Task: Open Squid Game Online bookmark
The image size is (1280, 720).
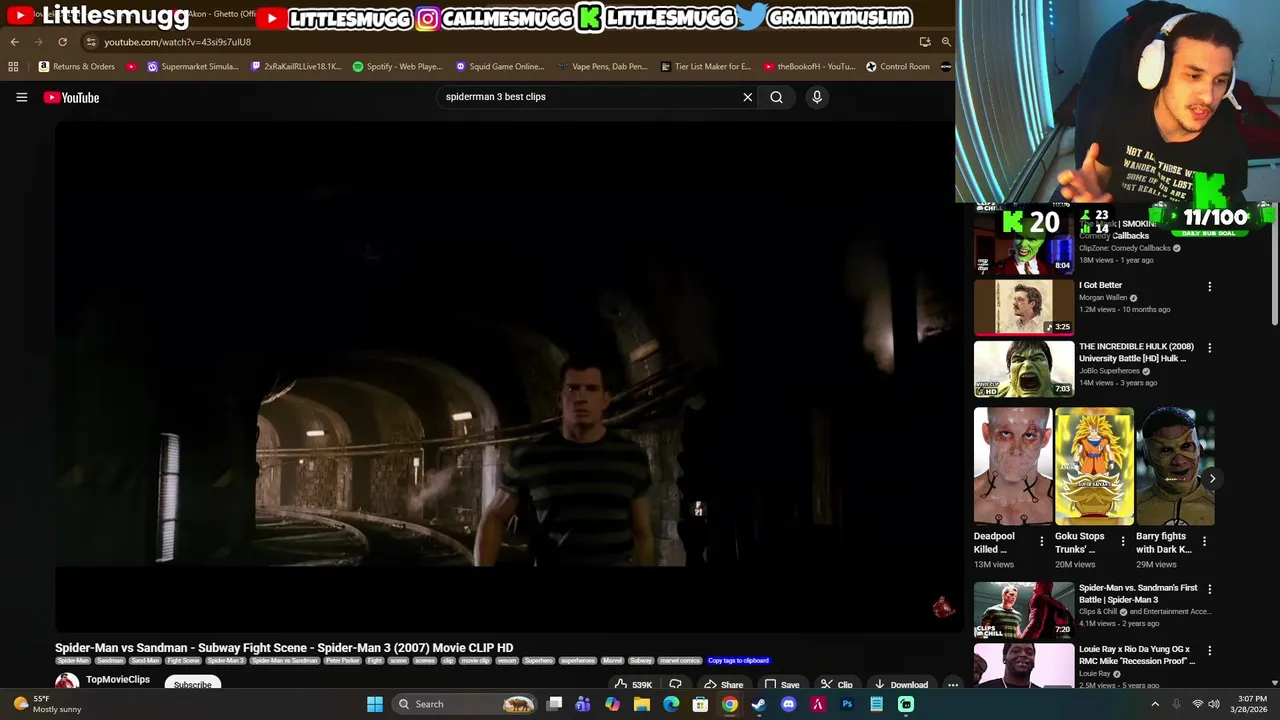Action: pyautogui.click(x=500, y=67)
